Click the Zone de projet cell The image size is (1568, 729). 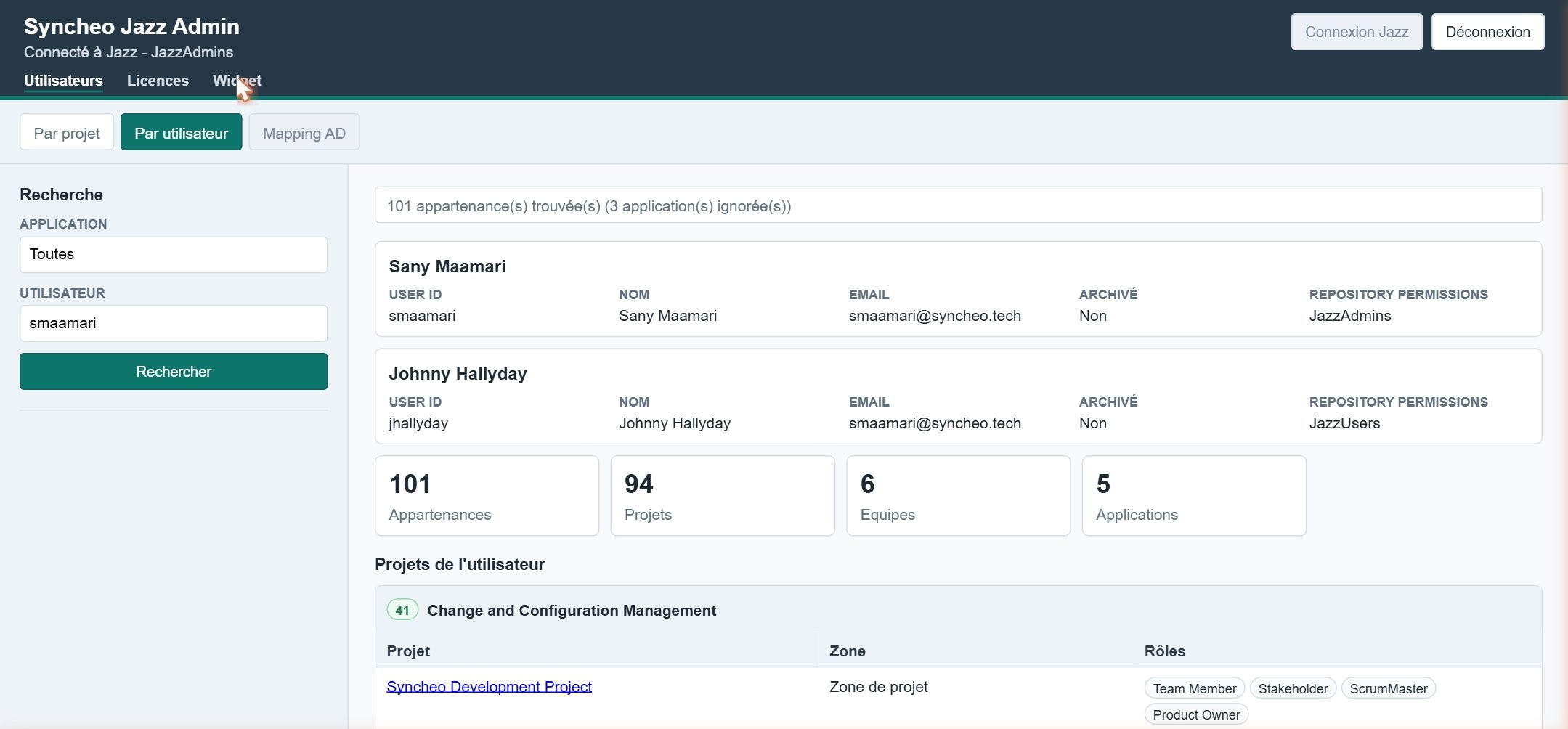click(x=879, y=687)
